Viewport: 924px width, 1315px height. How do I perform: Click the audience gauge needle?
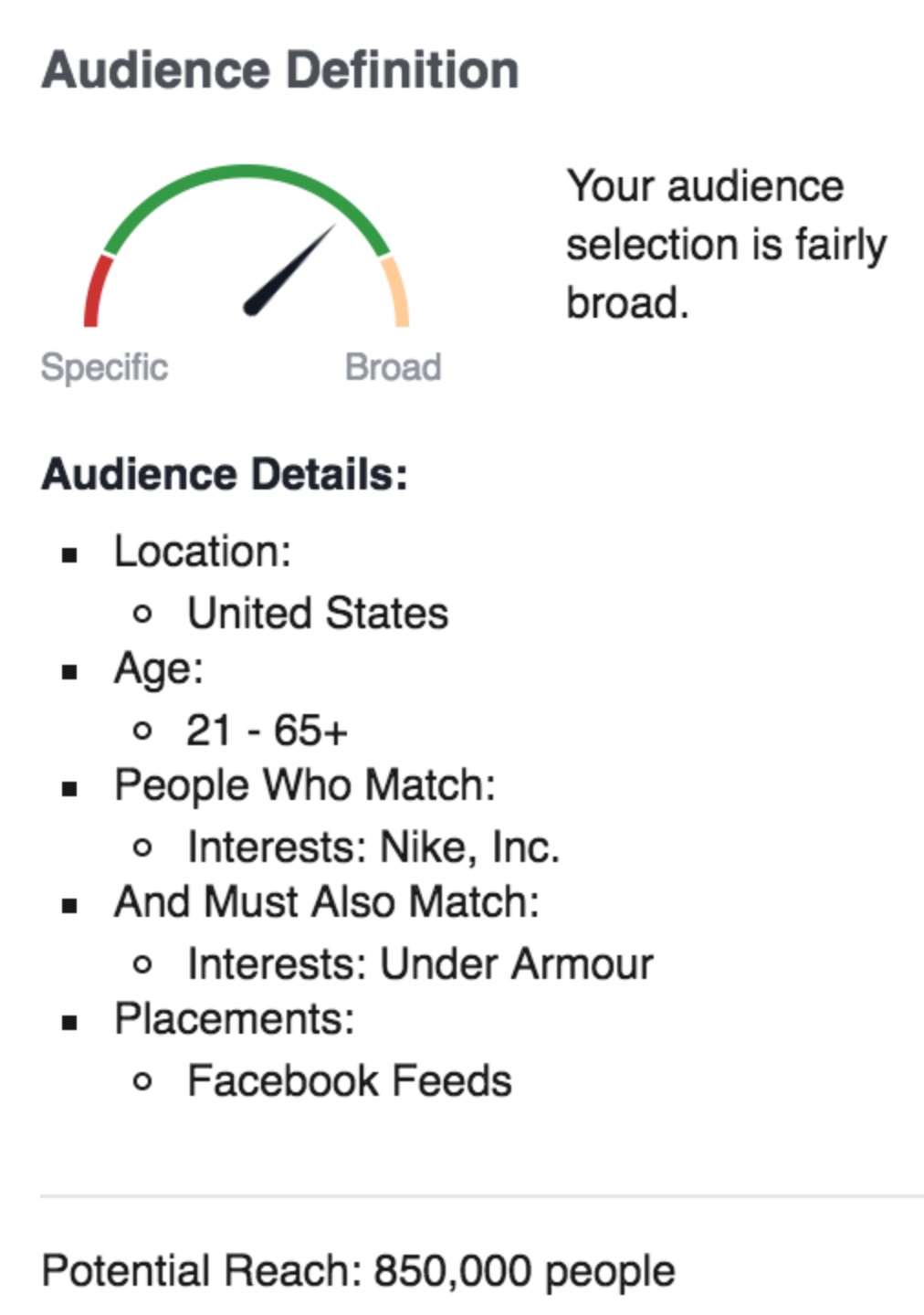290,268
